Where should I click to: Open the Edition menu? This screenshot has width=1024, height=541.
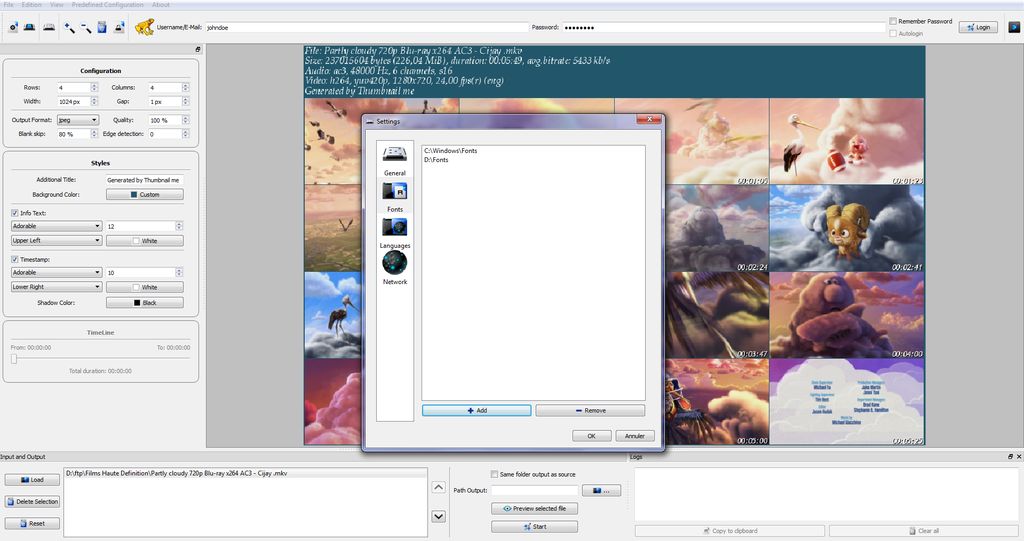[31, 5]
